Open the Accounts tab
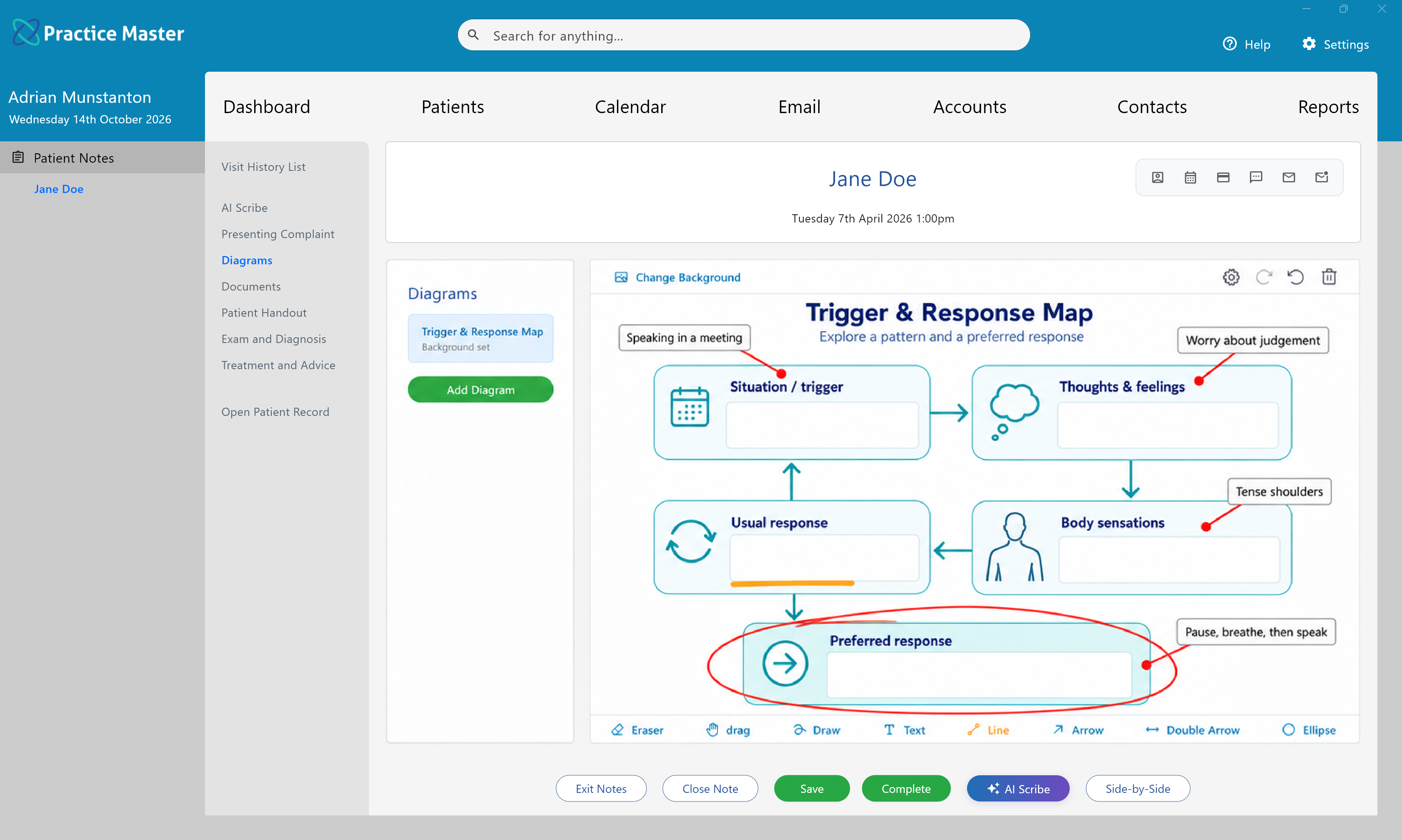The height and width of the screenshot is (840, 1402). [x=970, y=107]
